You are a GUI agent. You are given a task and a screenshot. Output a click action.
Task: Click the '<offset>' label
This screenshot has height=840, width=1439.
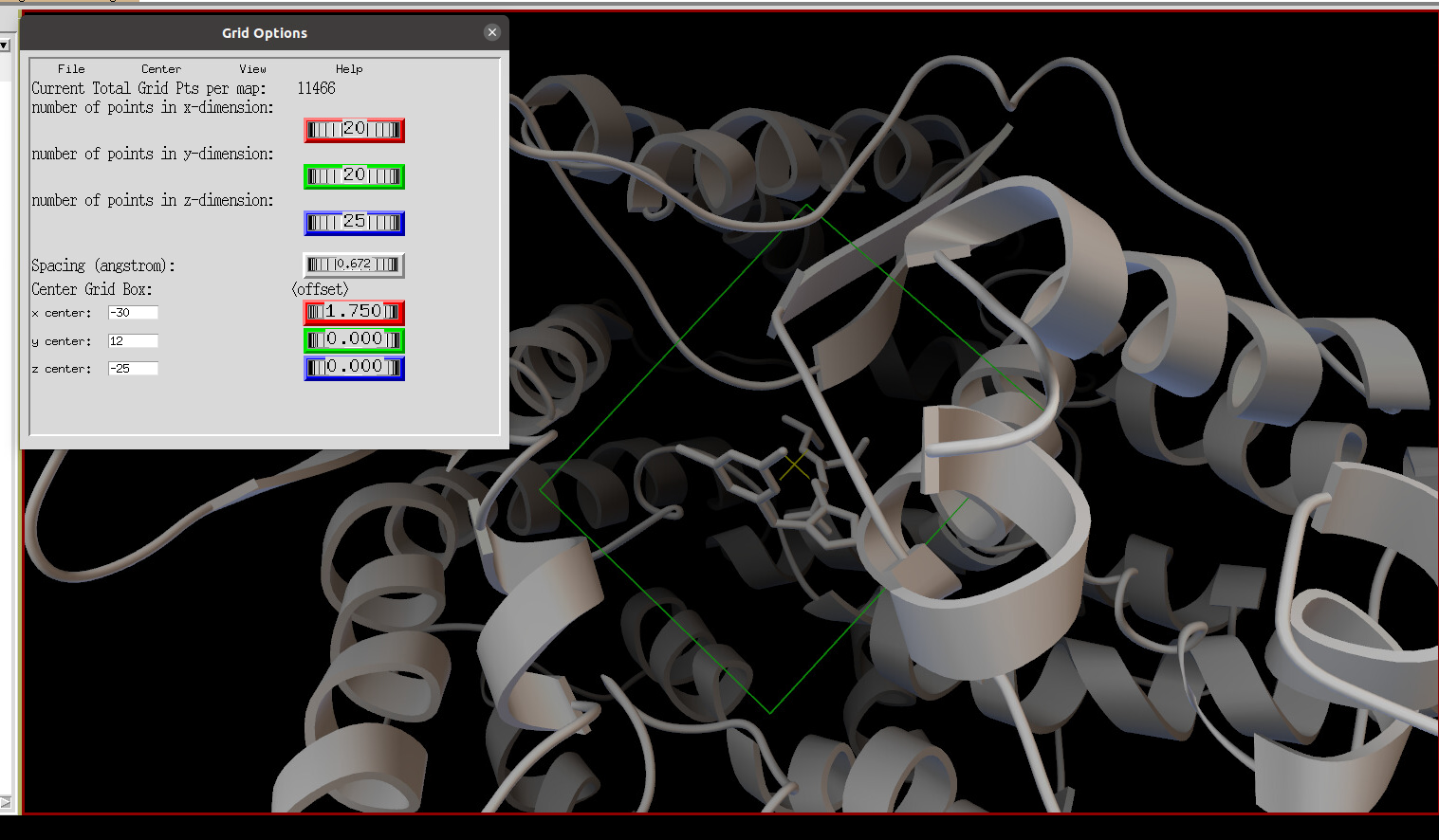click(x=321, y=289)
